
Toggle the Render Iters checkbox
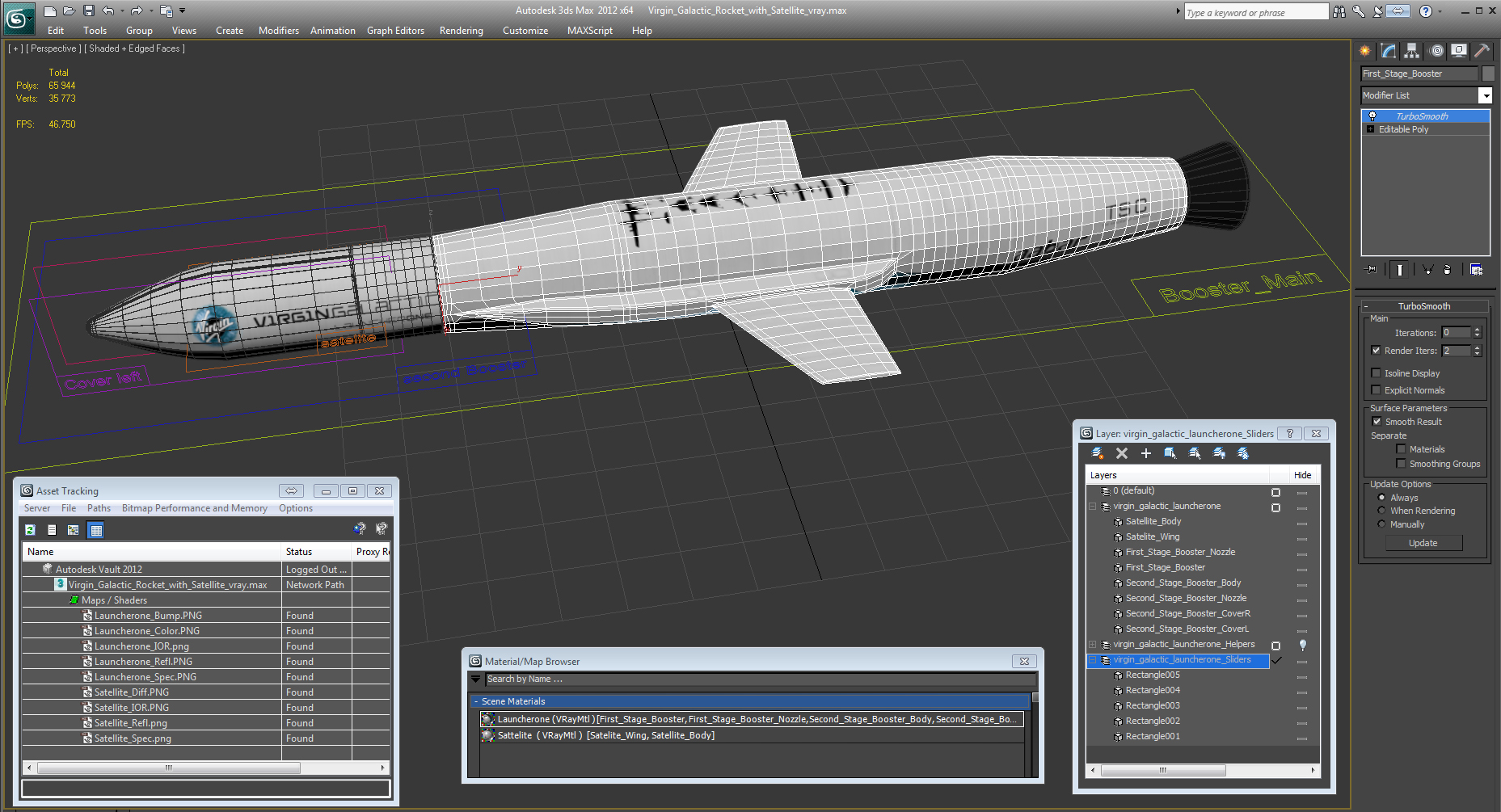point(1376,351)
